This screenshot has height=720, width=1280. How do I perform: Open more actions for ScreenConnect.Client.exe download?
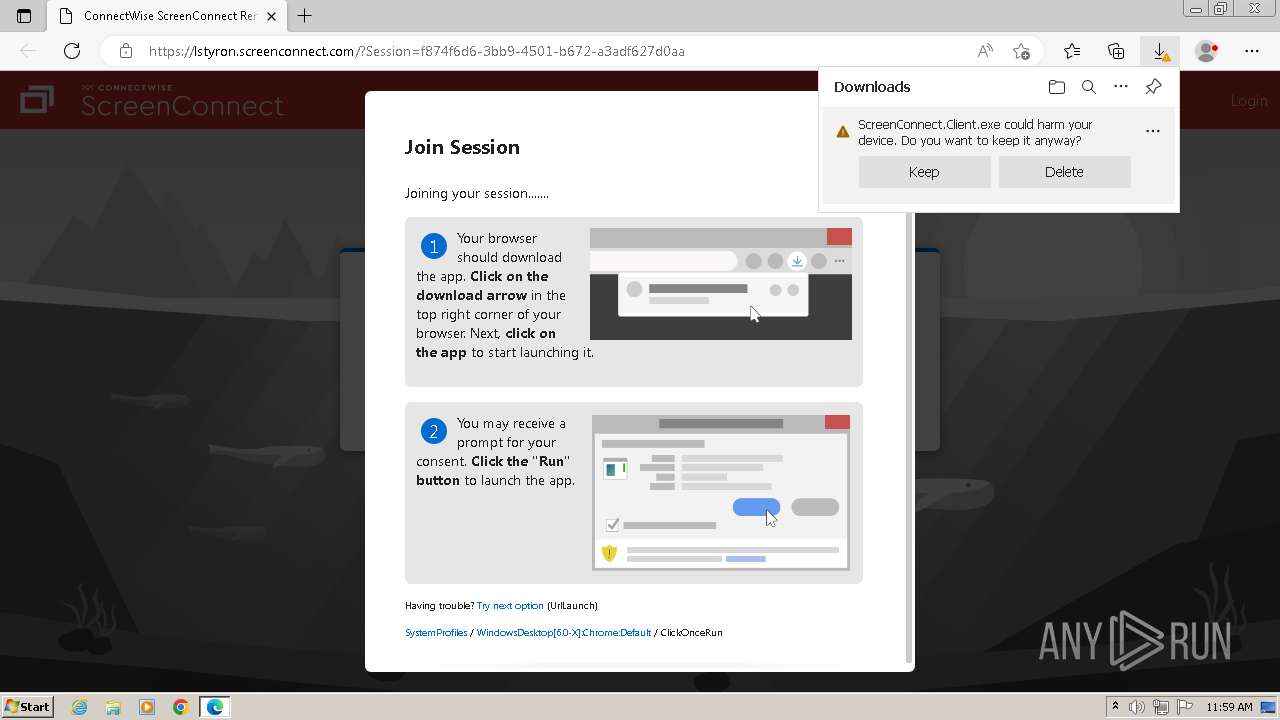click(x=1153, y=131)
